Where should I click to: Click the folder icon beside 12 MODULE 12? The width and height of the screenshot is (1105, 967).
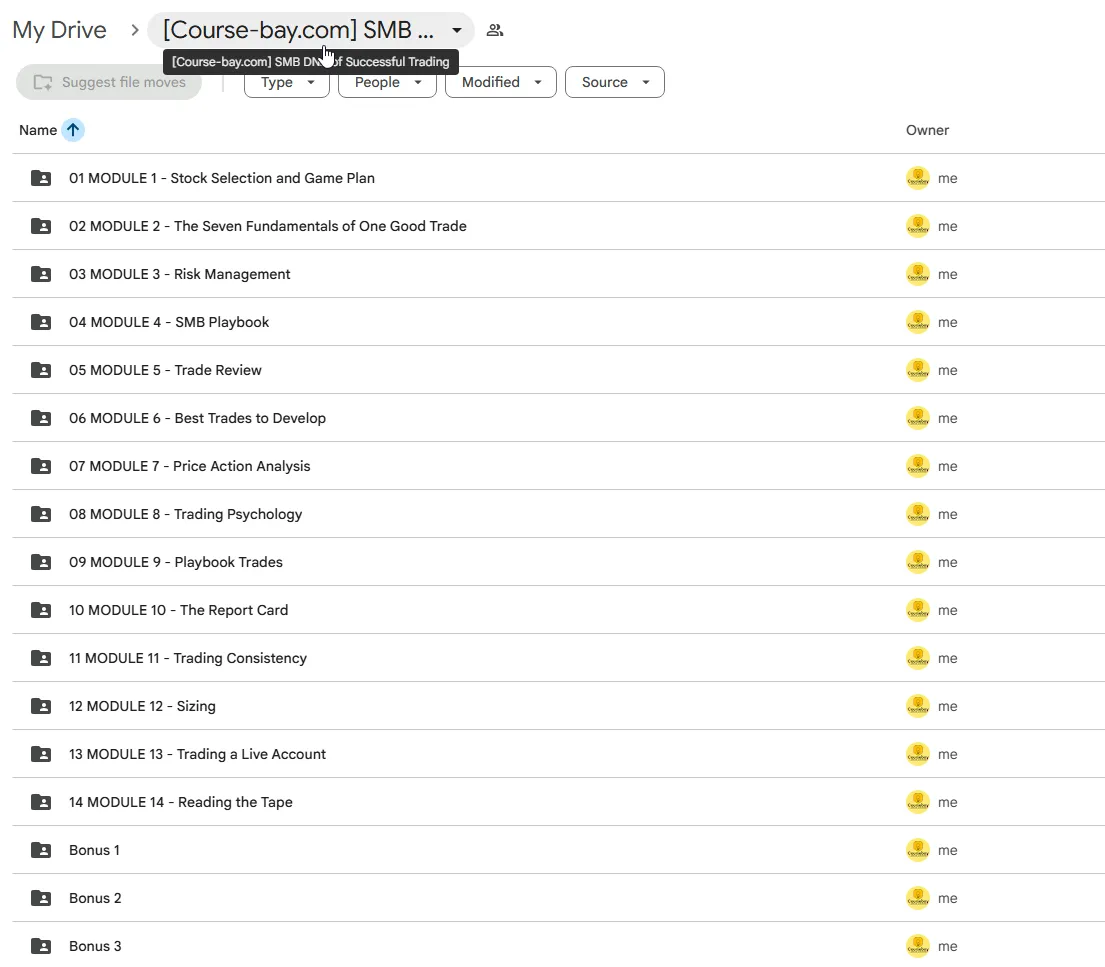tap(41, 706)
